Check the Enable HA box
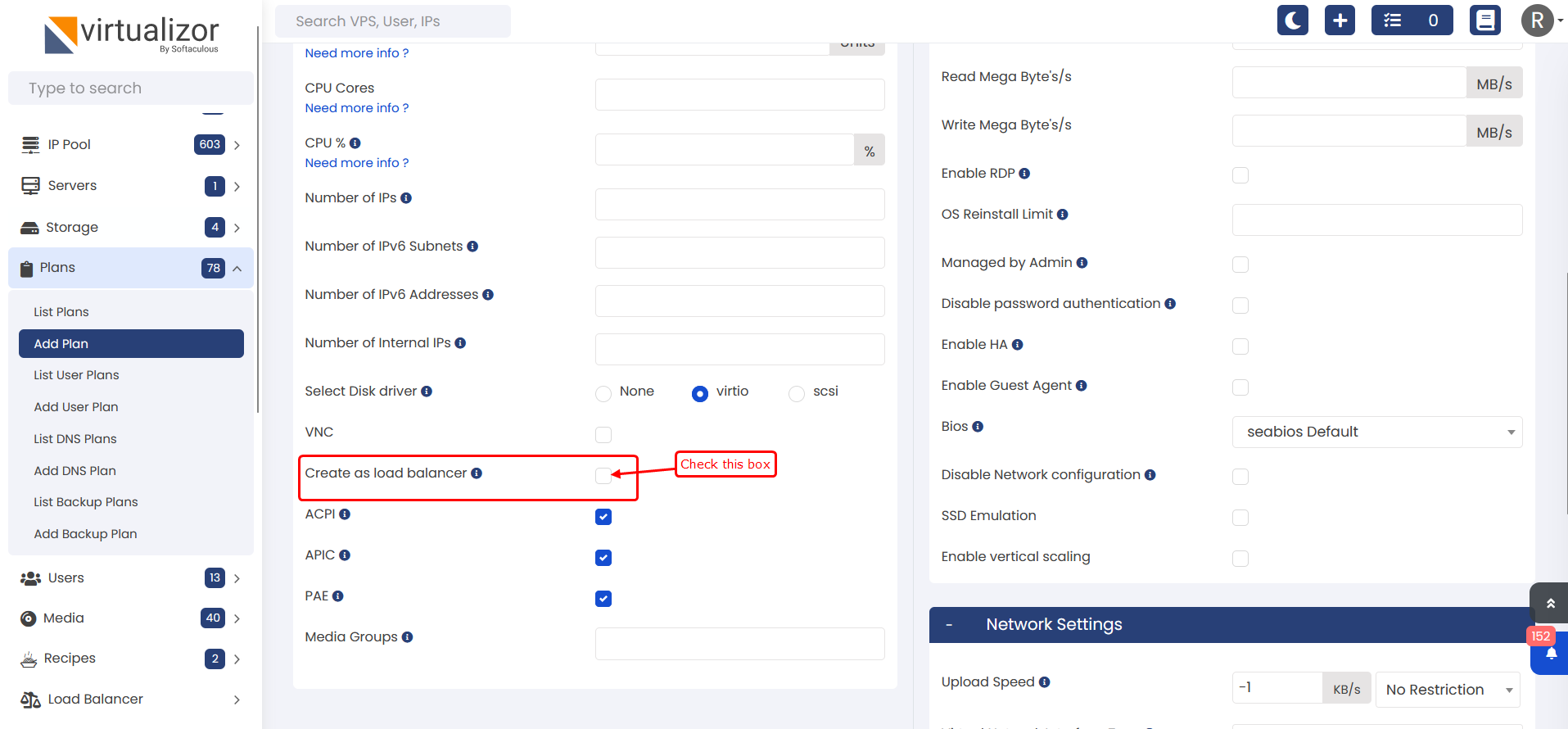Screen dimensions: 1568x729 1240,346
